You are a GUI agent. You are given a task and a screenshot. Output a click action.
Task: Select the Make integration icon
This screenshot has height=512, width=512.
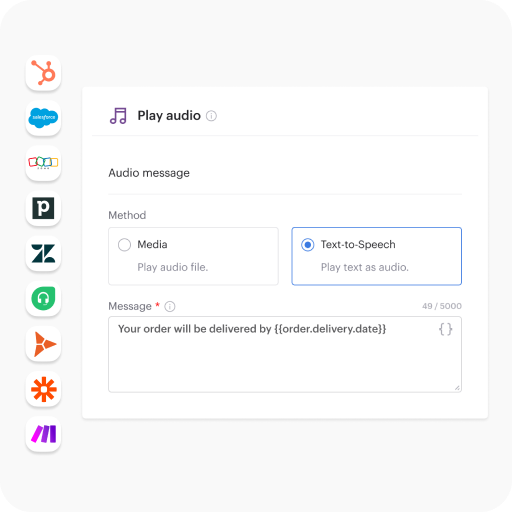(x=43, y=434)
